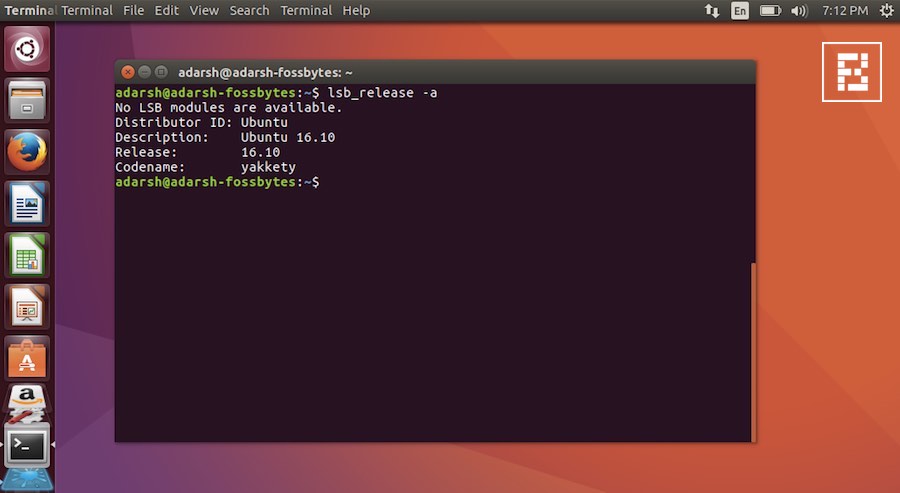Screen dimensions: 900x493
Task: Select the Terminal icon in launcher
Action: pyautogui.click(x=27, y=446)
